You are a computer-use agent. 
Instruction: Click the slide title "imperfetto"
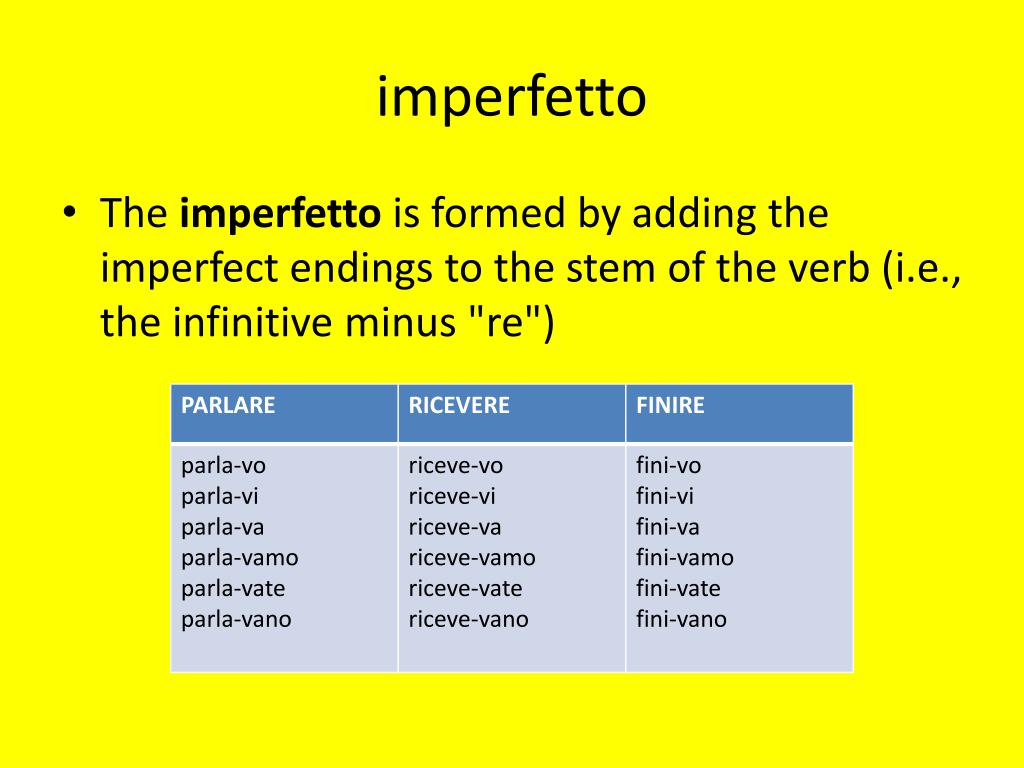tap(511, 98)
